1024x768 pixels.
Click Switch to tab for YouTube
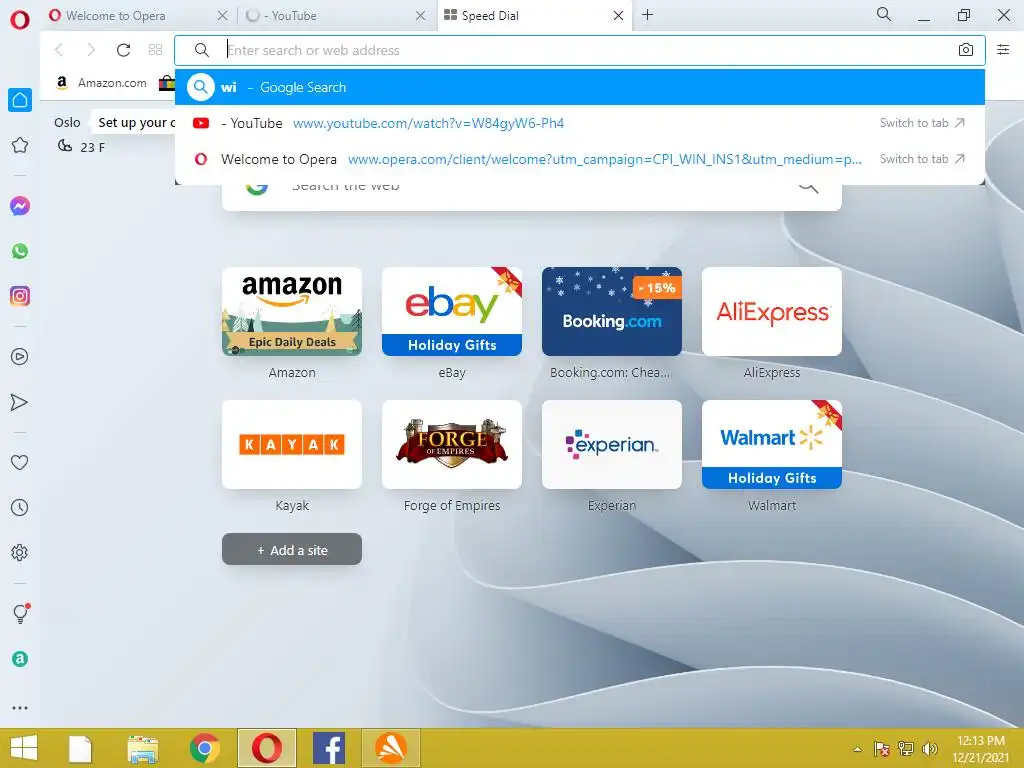[922, 123]
